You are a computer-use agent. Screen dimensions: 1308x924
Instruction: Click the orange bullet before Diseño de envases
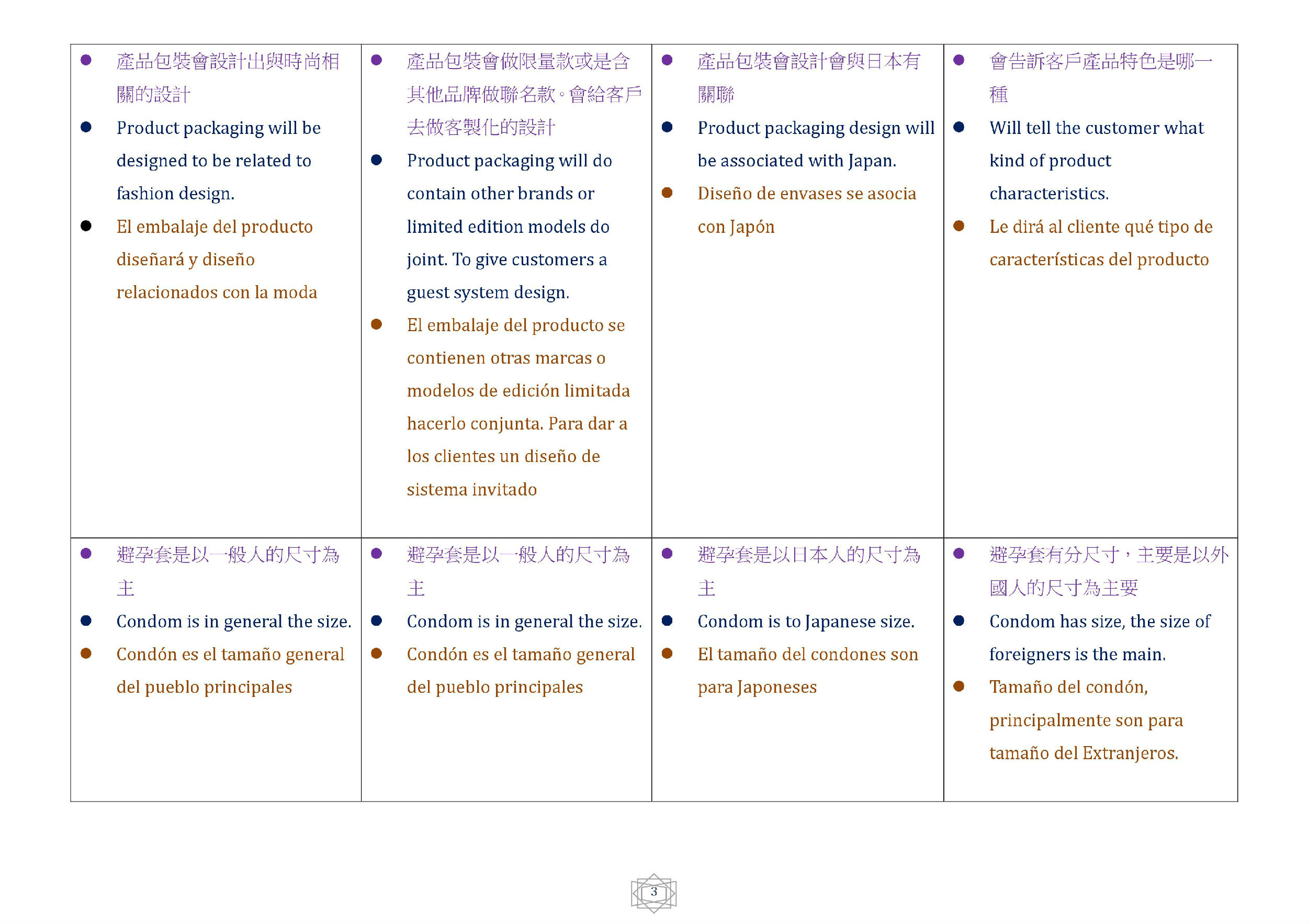pyautogui.click(x=667, y=193)
